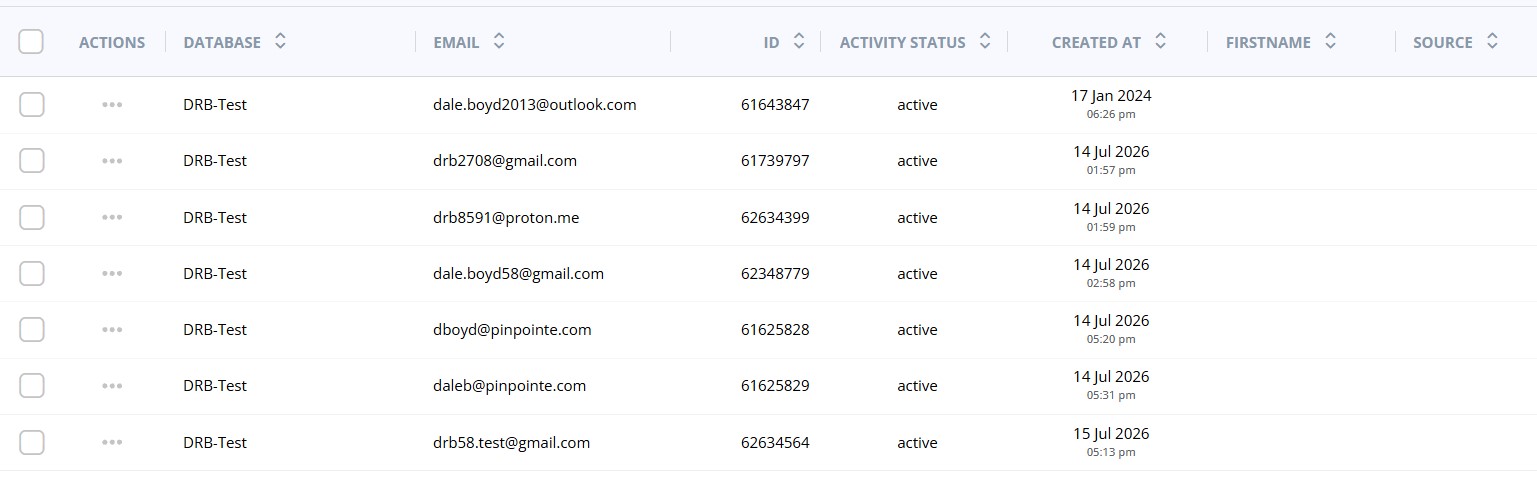Click the 01:57 pm timestamp

(x=1111, y=171)
